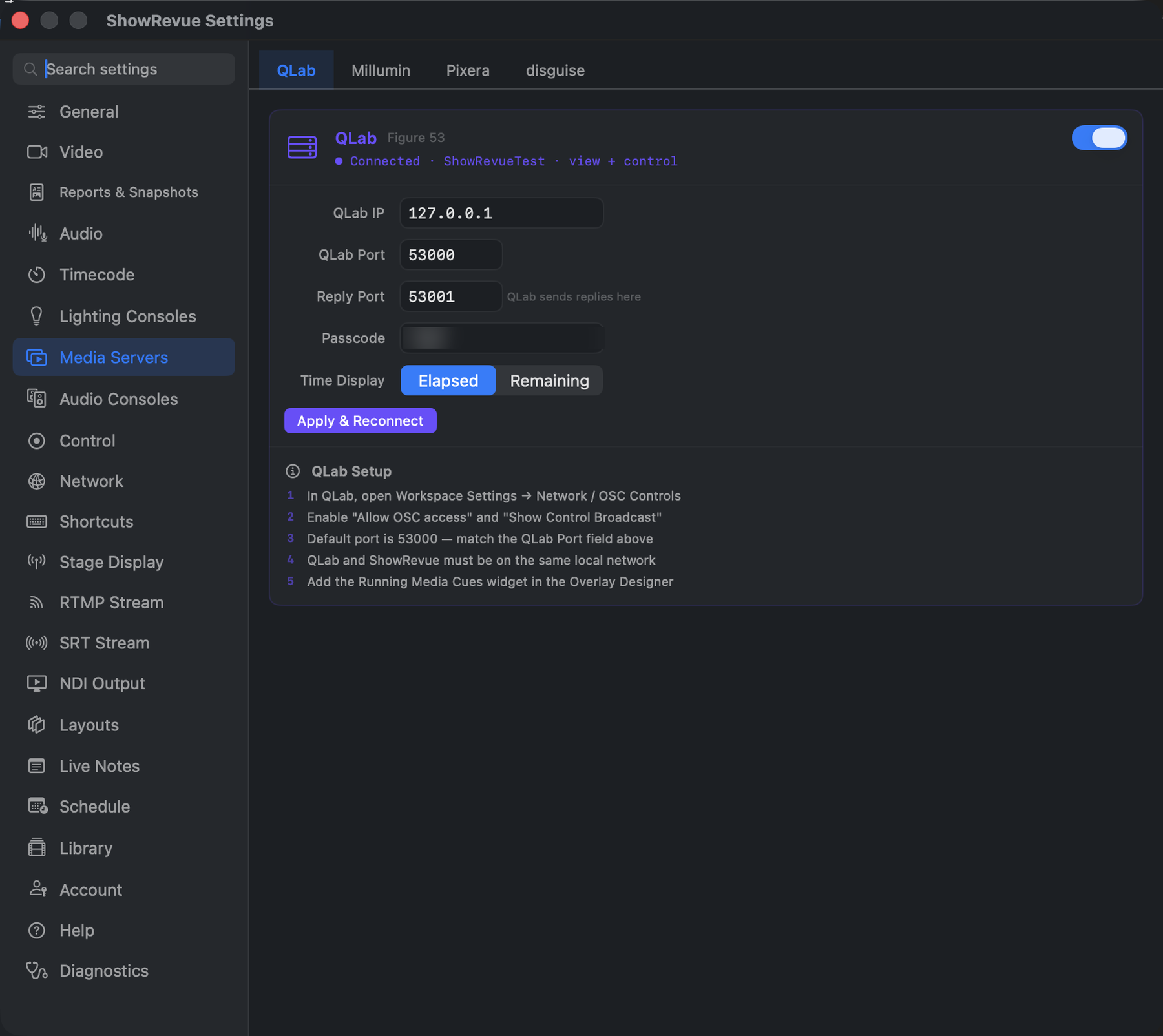Click the 'Figure 53' label
Image resolution: width=1163 pixels, height=1036 pixels.
point(416,138)
